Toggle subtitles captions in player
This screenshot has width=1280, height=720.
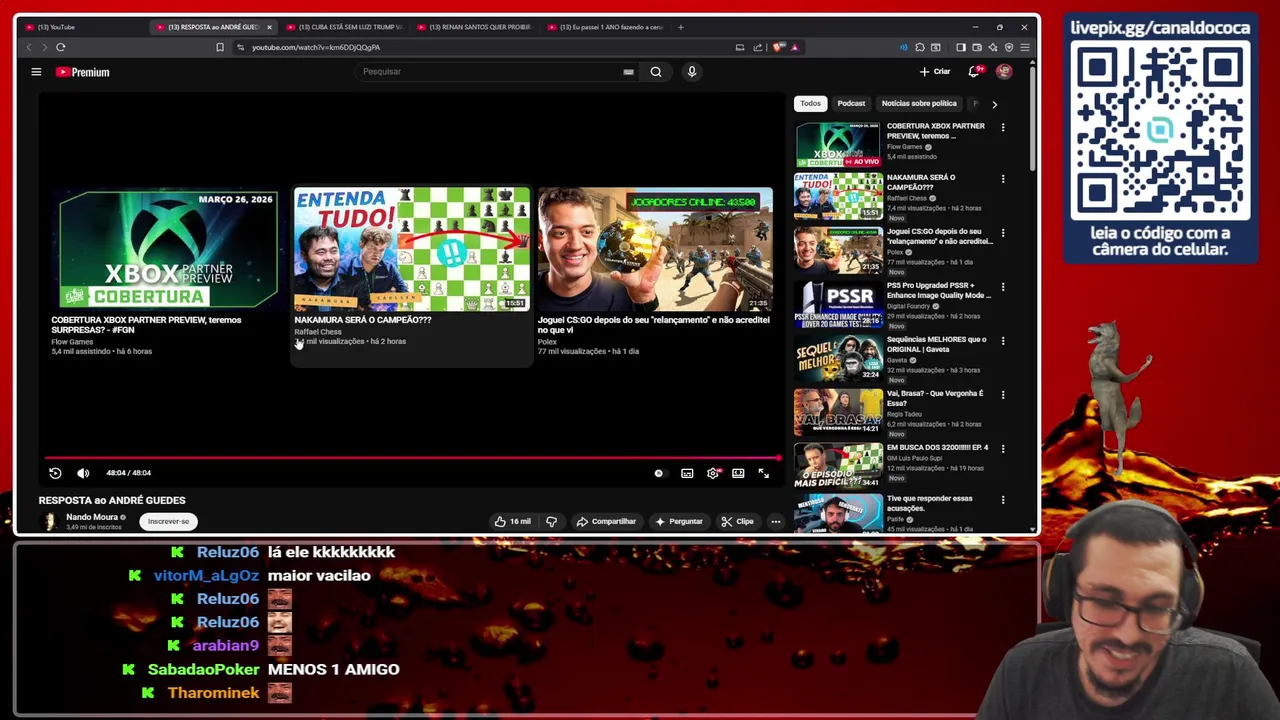(x=687, y=473)
